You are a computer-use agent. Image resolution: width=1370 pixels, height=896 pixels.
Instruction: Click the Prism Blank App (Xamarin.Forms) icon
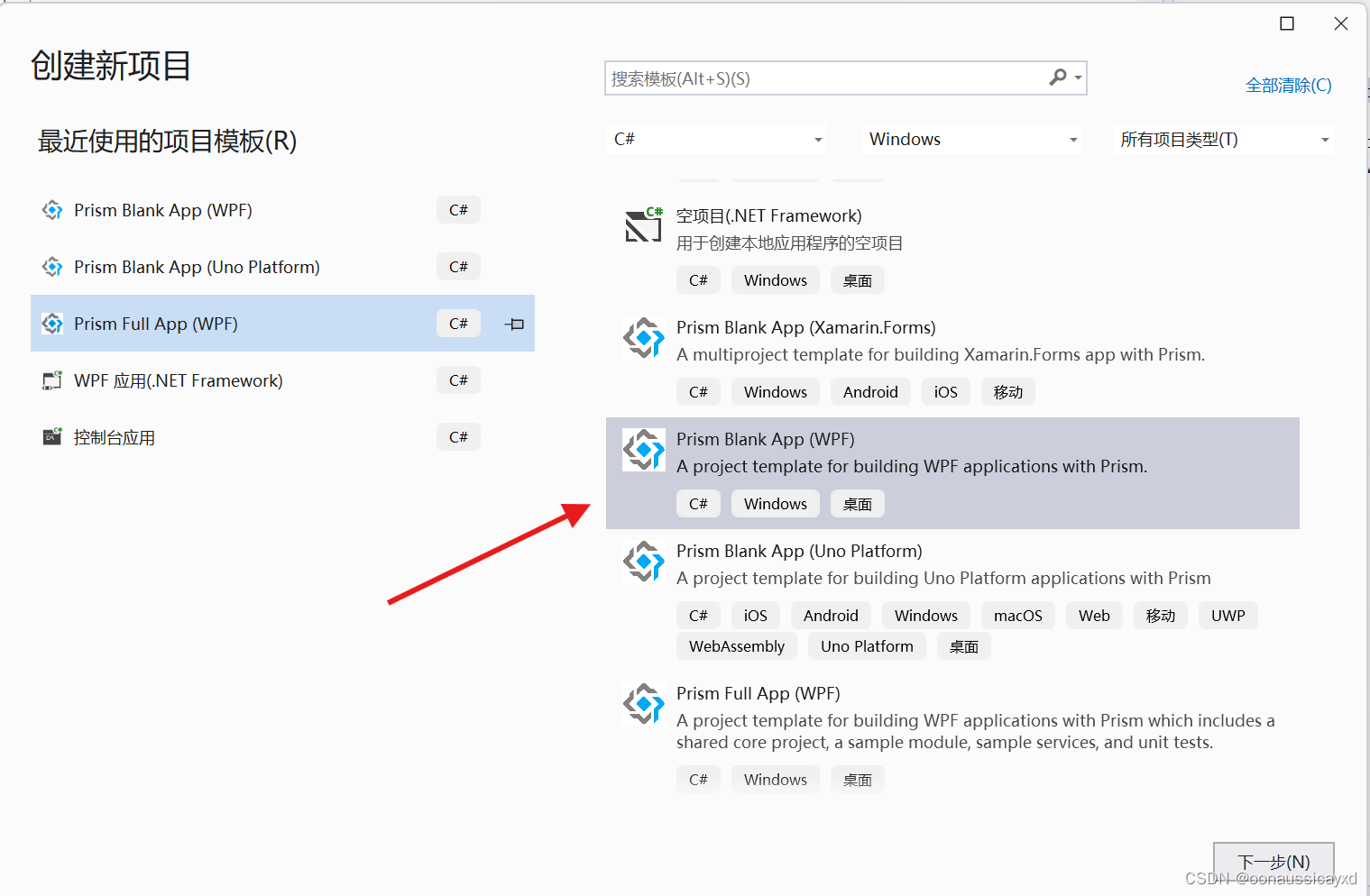[x=644, y=338]
